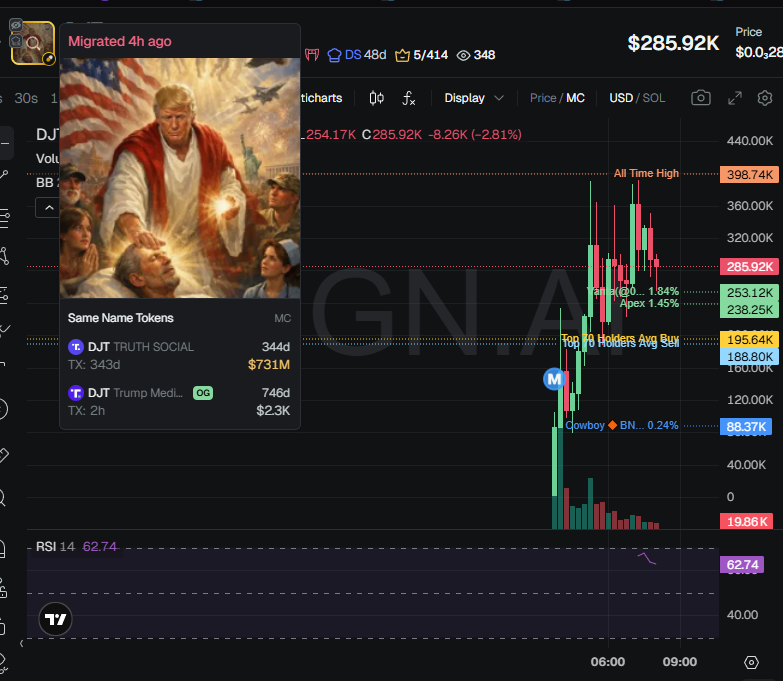Click the crown 5/414 indicator
This screenshot has height=681, width=783.
421,55
